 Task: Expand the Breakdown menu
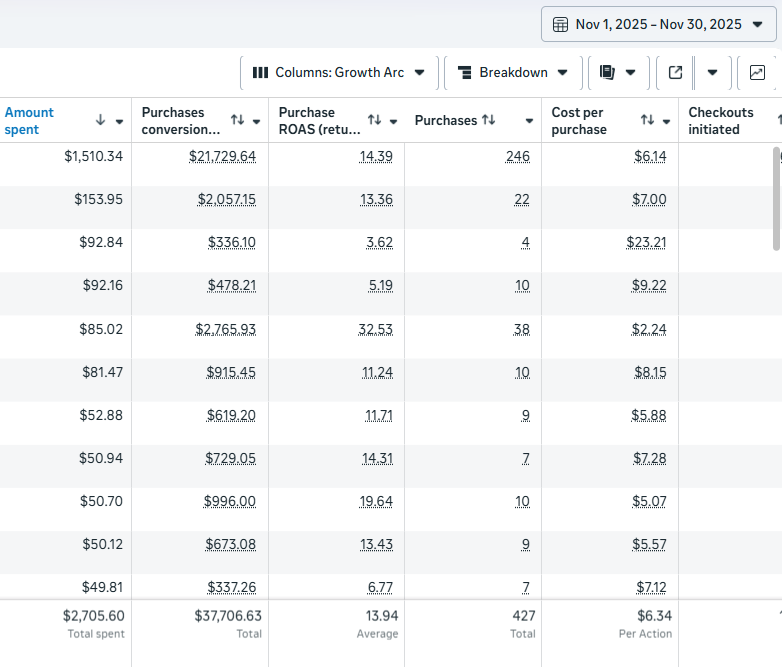(x=513, y=73)
